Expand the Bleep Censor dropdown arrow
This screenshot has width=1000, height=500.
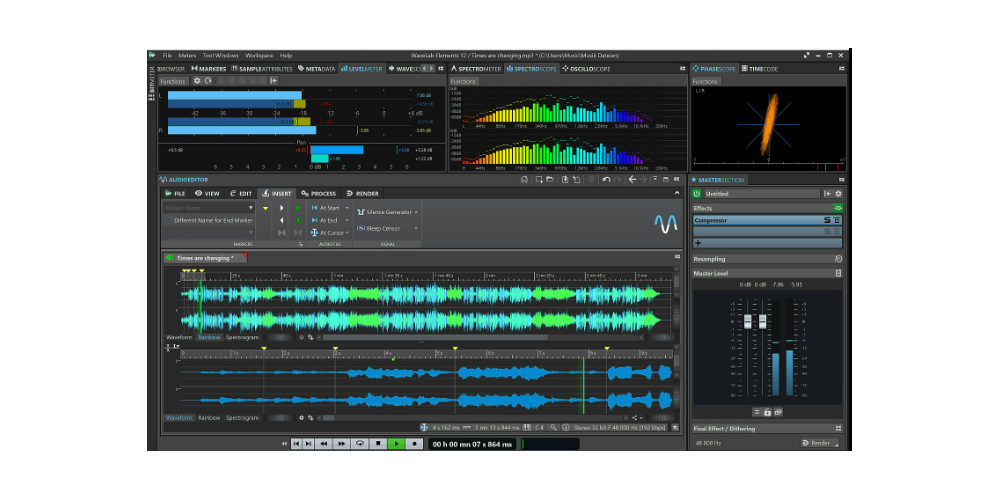(x=416, y=228)
